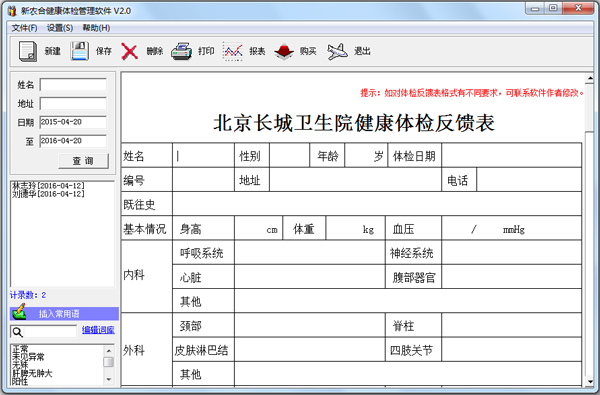Click the 呼吸系统 value cell
The width and height of the screenshot is (600, 395).
(x=310, y=253)
